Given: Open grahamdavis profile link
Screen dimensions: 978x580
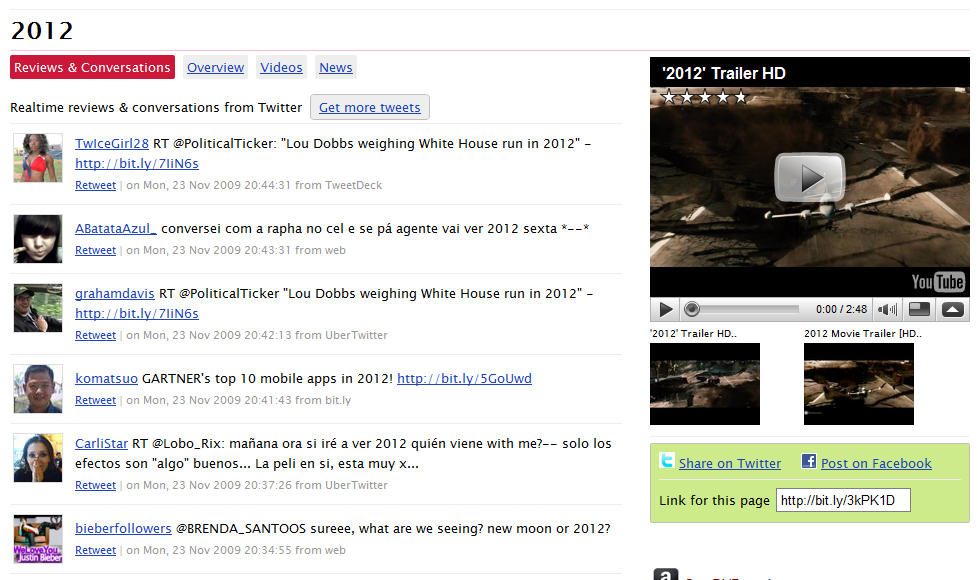Looking at the screenshot, I should pos(115,293).
